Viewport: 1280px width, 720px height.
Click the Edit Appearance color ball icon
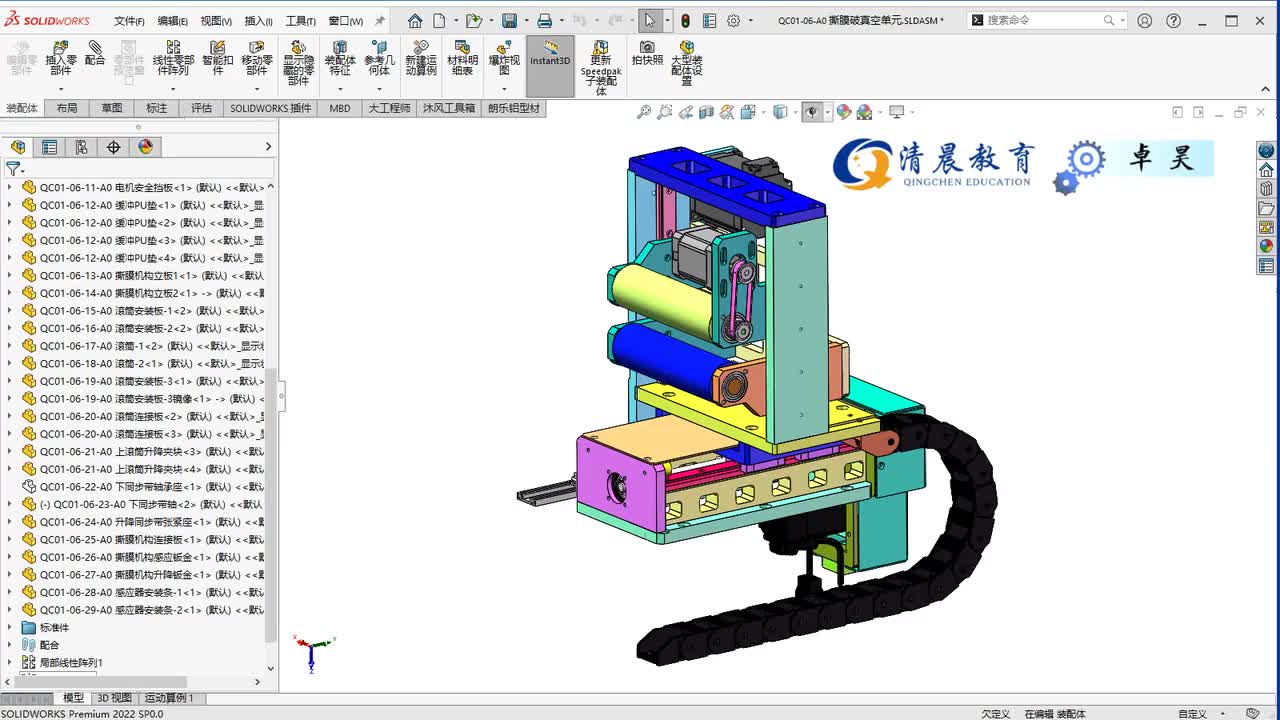click(843, 112)
